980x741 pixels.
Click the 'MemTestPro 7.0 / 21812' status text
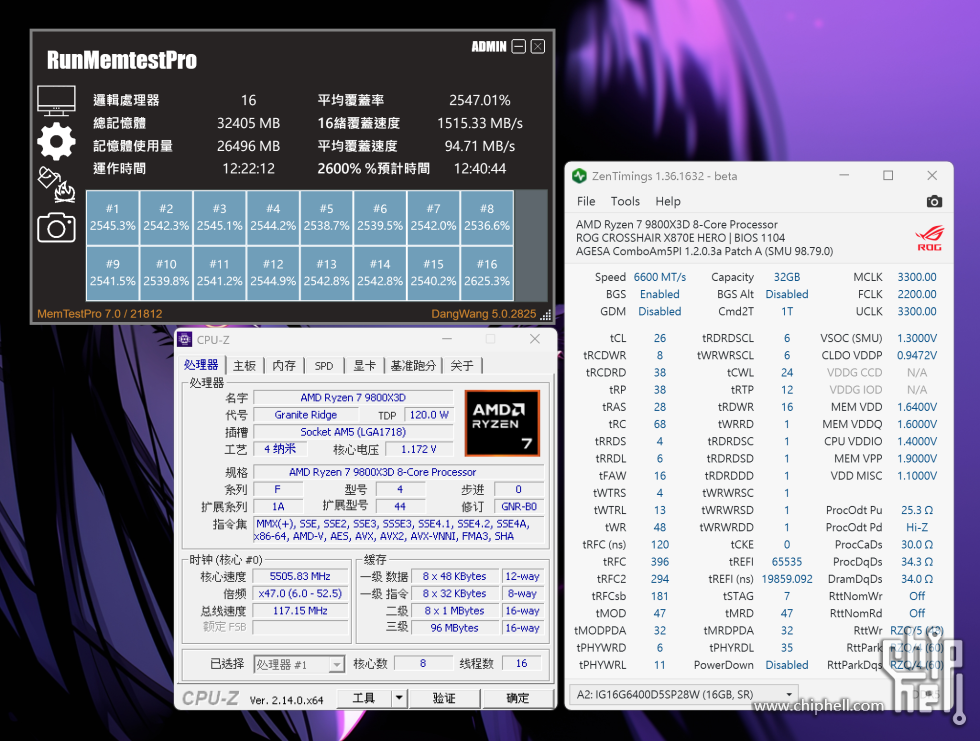(x=99, y=314)
